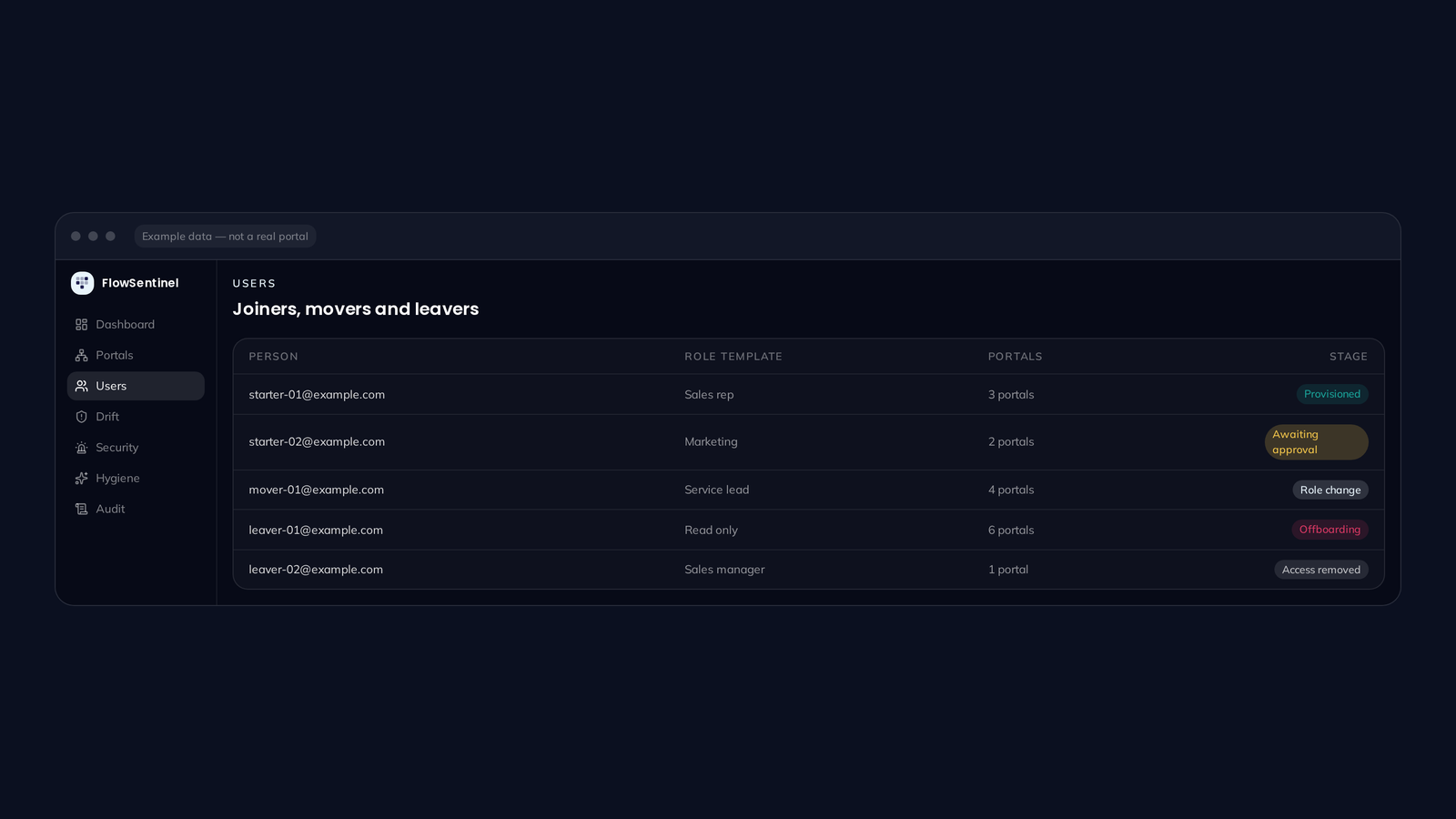Open the Dashboard menu item
Image resolution: width=1456 pixels, height=819 pixels.
click(x=136, y=325)
